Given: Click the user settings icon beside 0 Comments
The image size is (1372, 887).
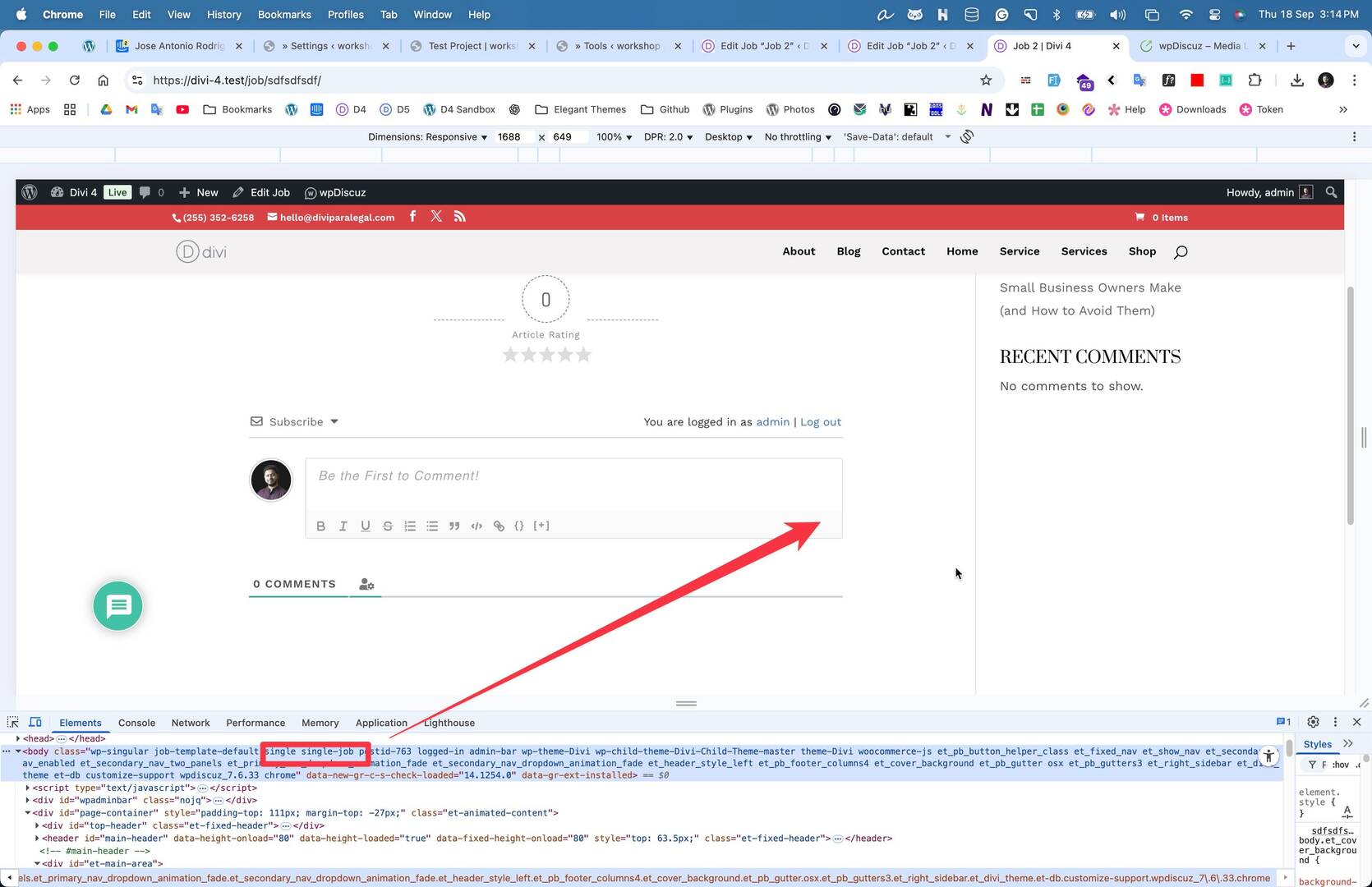Looking at the screenshot, I should click(366, 584).
